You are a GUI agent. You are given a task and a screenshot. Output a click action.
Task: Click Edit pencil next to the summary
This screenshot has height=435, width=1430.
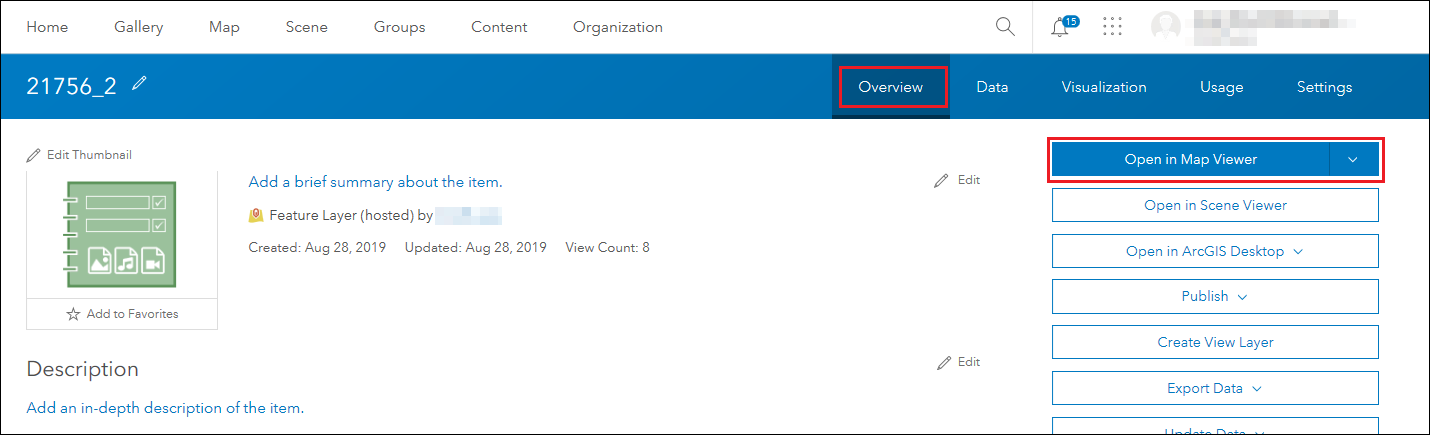pyautogui.click(x=941, y=181)
